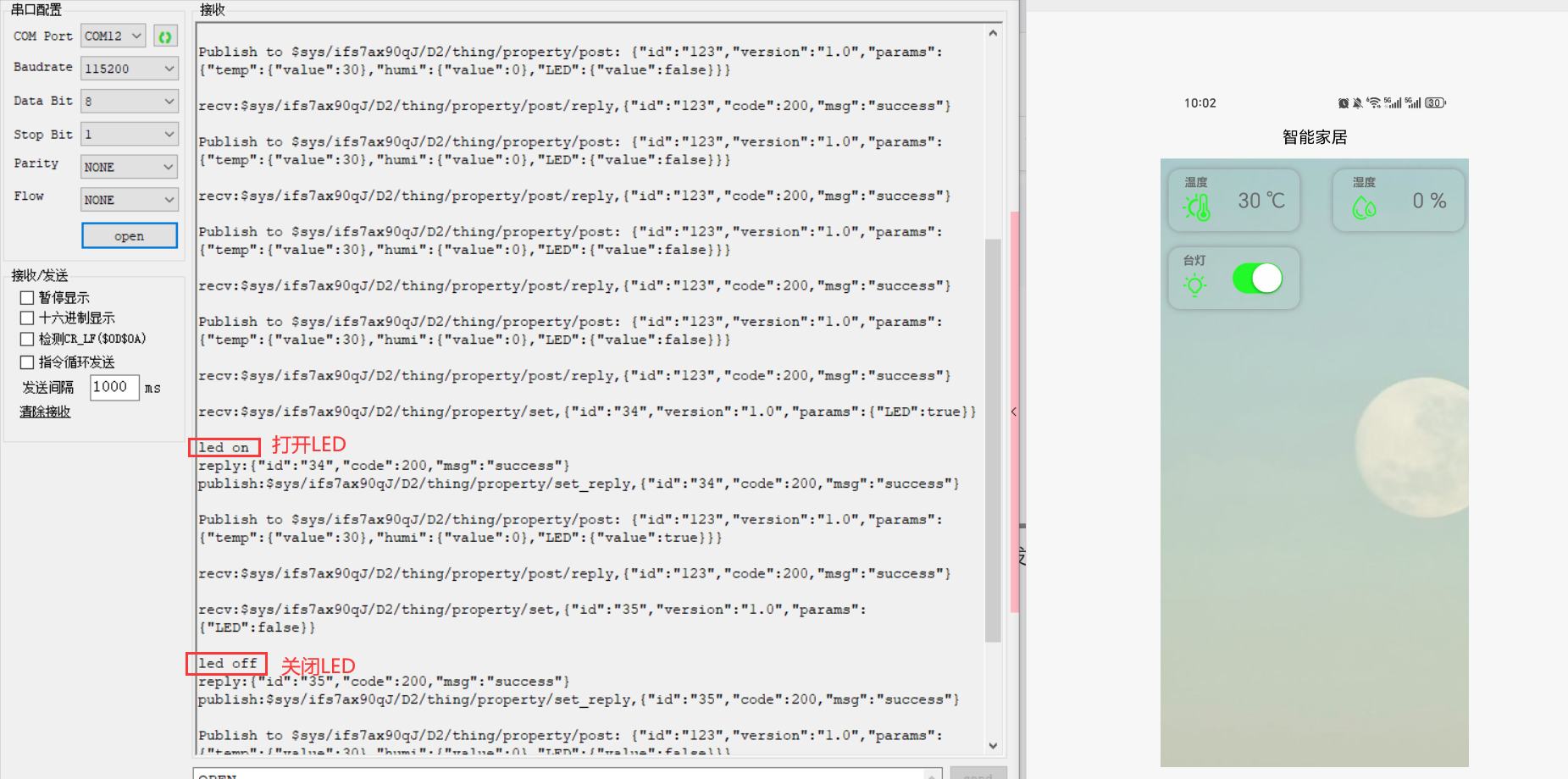This screenshot has height=779, width=1568.
Task: Open the Baudrate dropdown
Action: tap(129, 69)
